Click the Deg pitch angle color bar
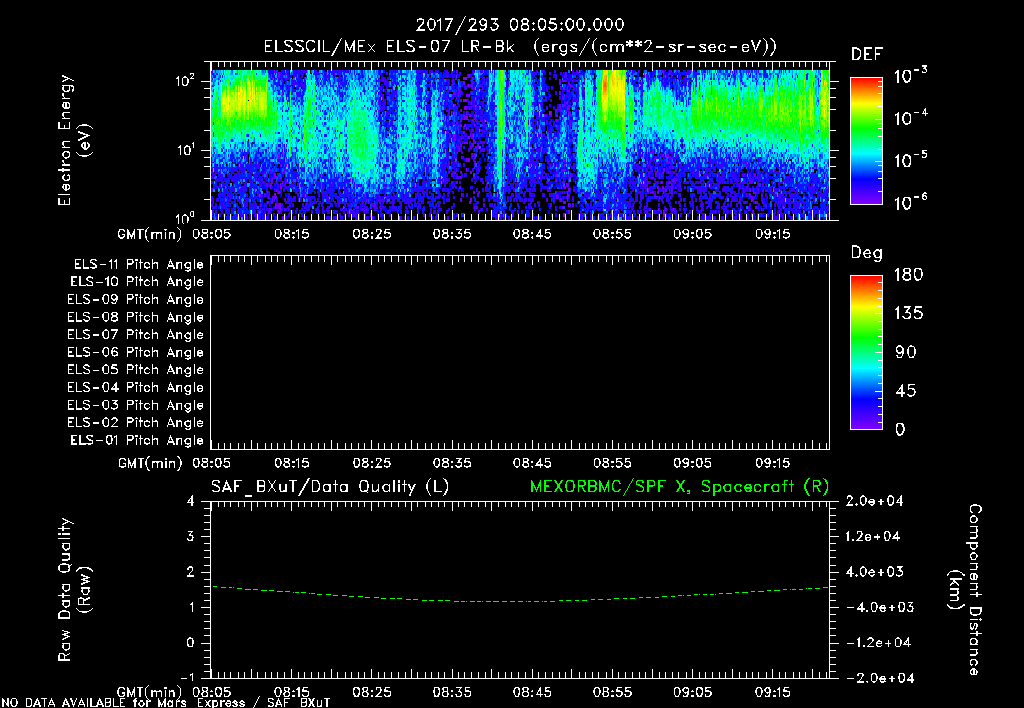This screenshot has width=1024, height=708. [866, 352]
